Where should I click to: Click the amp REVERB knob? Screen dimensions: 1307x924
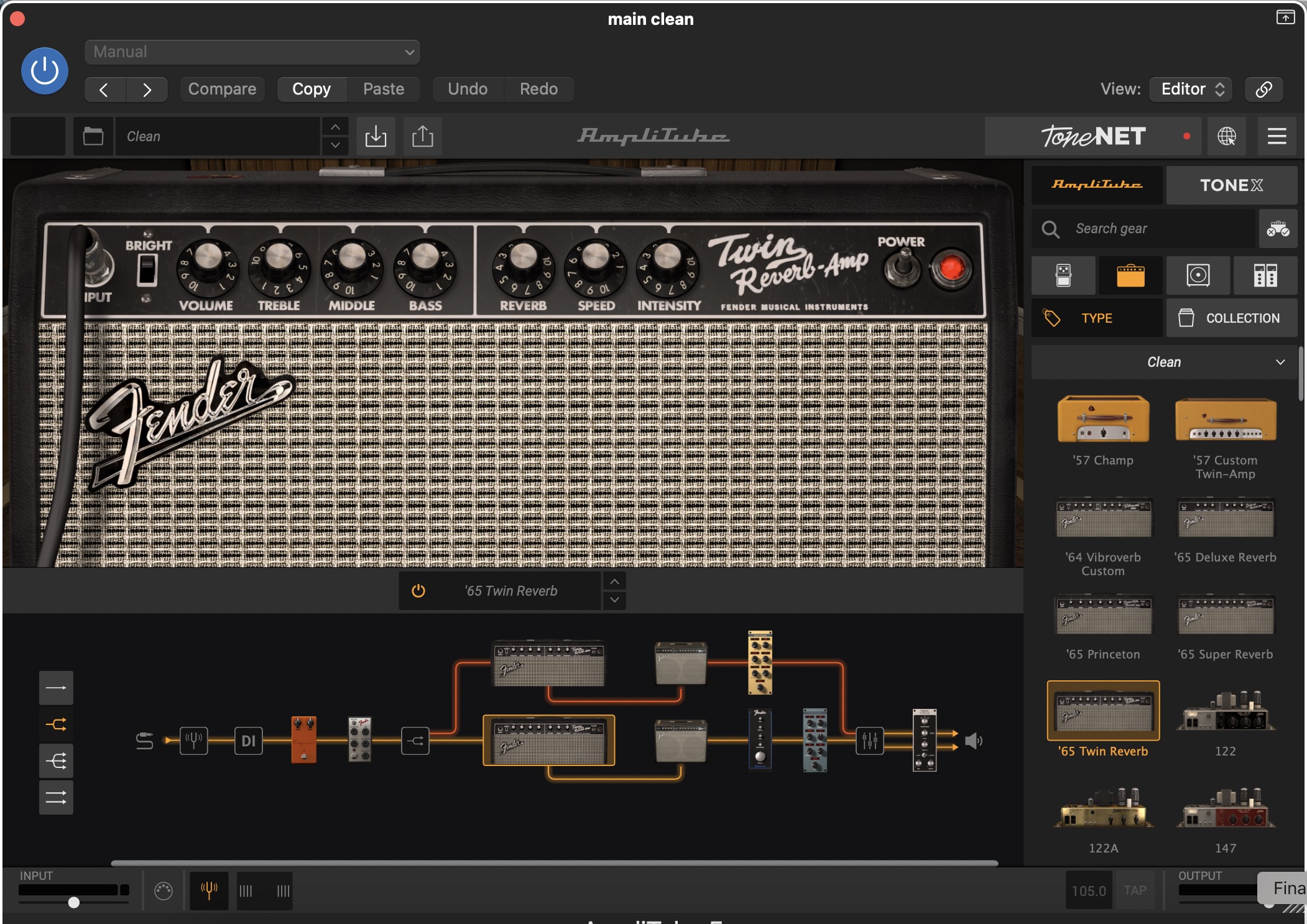click(x=523, y=268)
